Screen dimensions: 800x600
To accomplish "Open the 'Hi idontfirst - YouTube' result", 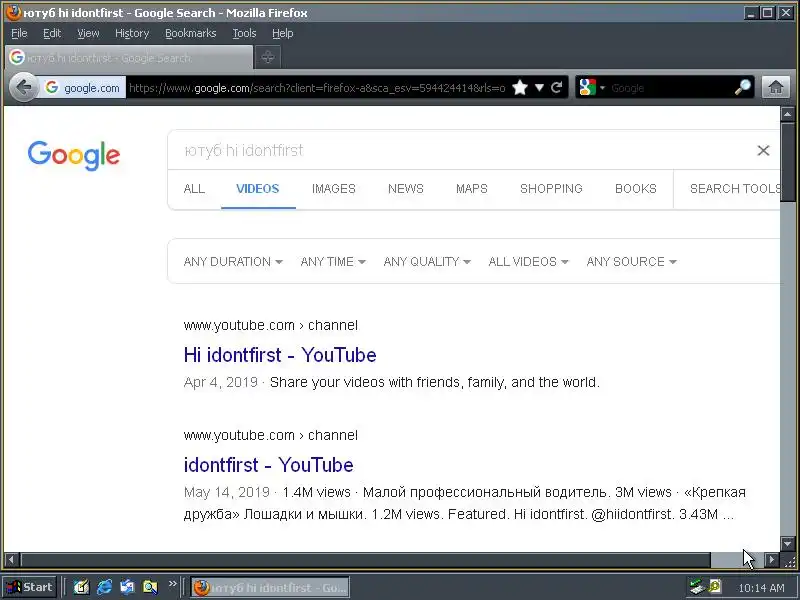I will [x=280, y=355].
